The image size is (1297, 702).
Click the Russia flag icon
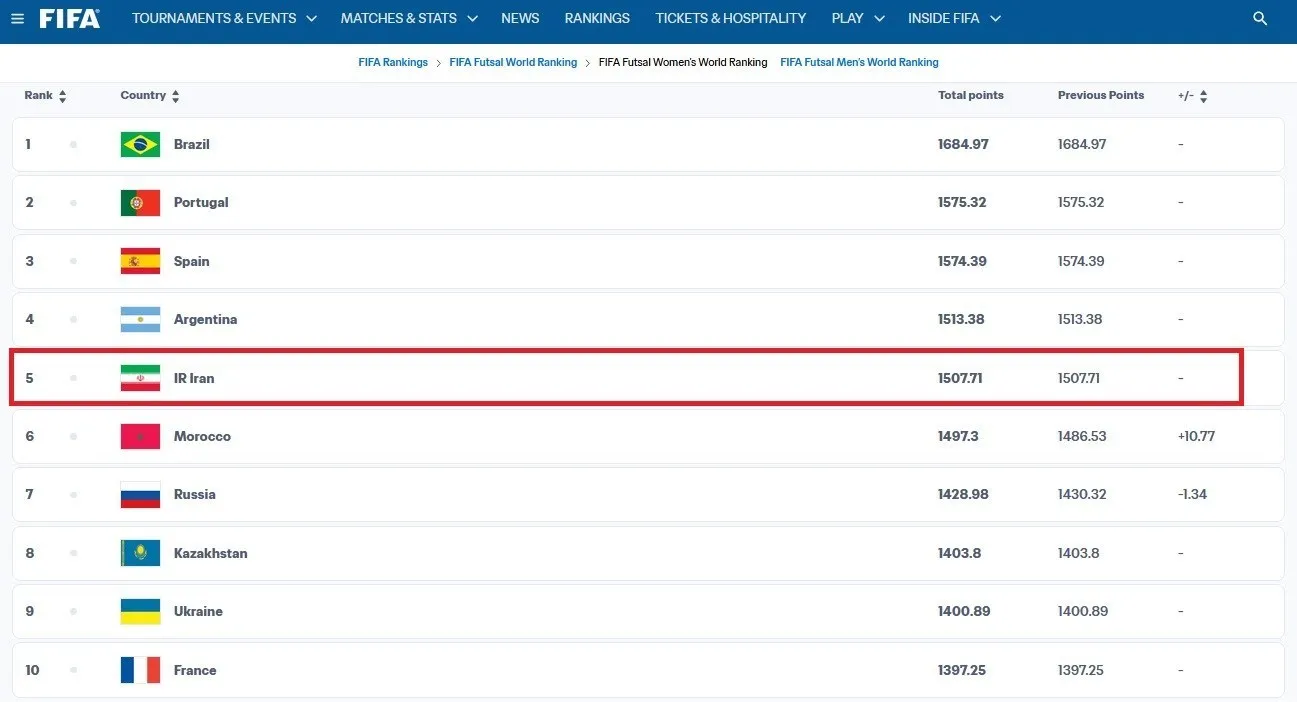tap(140, 495)
